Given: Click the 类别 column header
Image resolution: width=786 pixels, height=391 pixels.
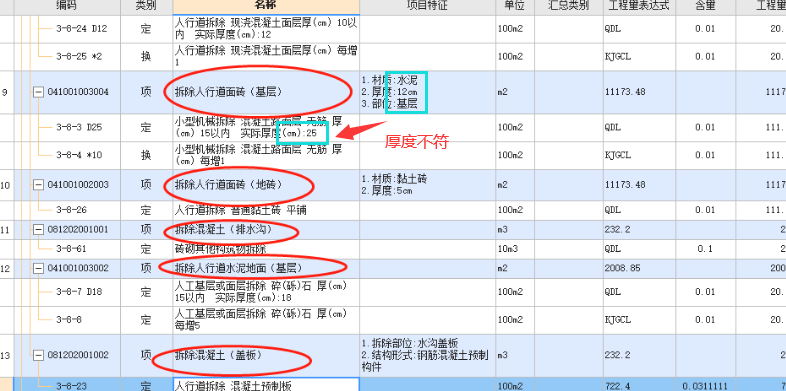Looking at the screenshot, I should pyautogui.click(x=146, y=6).
